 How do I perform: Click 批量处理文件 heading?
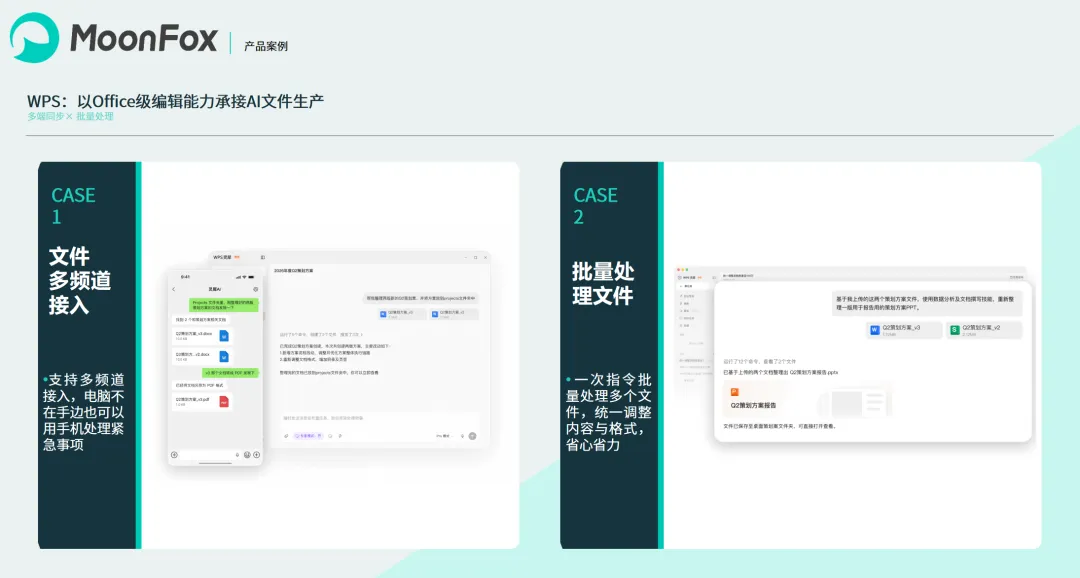tap(603, 283)
